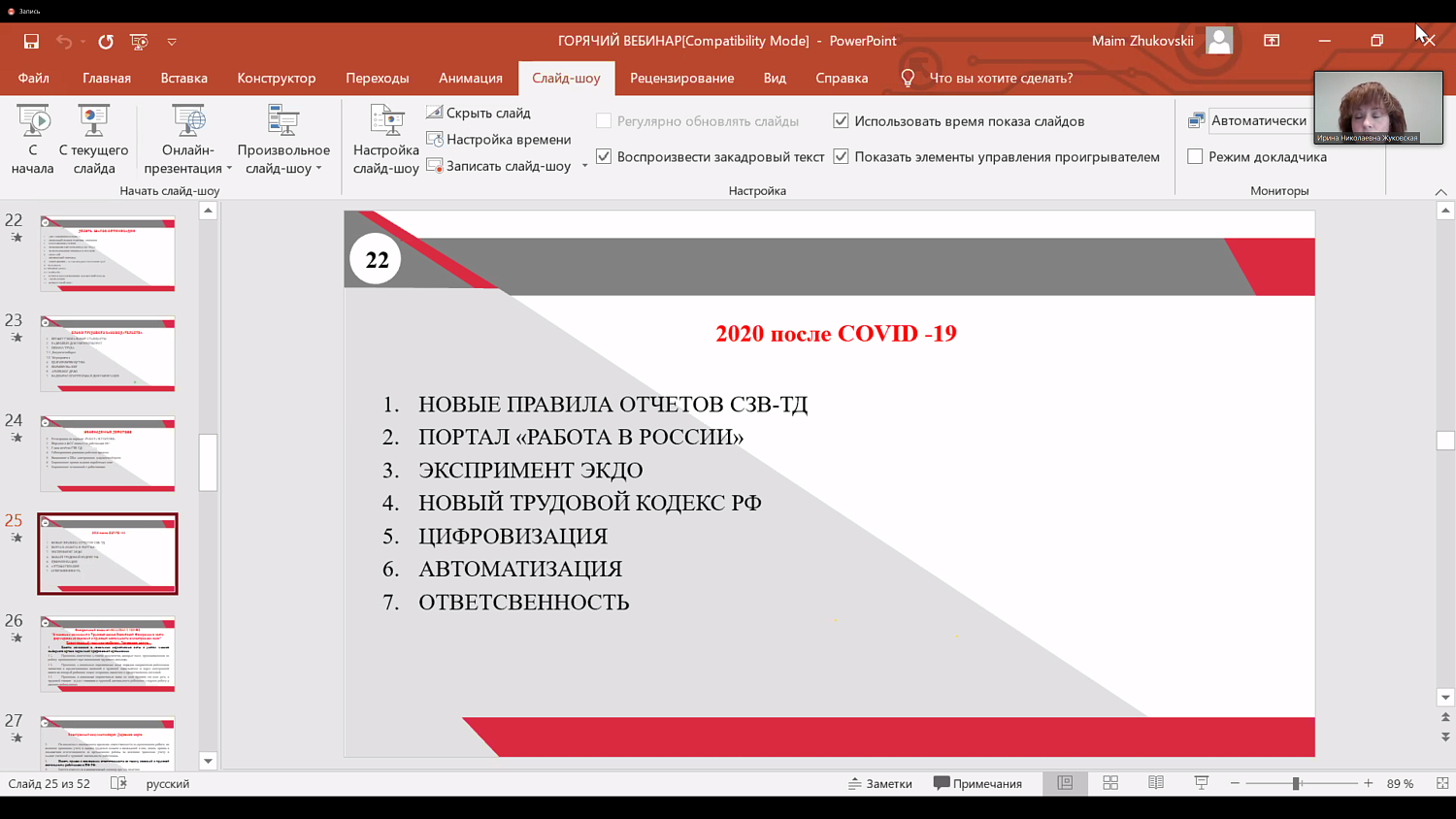Viewport: 1456px width, 819px height.
Task: Click the Save icon in quick access toolbar
Action: click(x=31, y=41)
